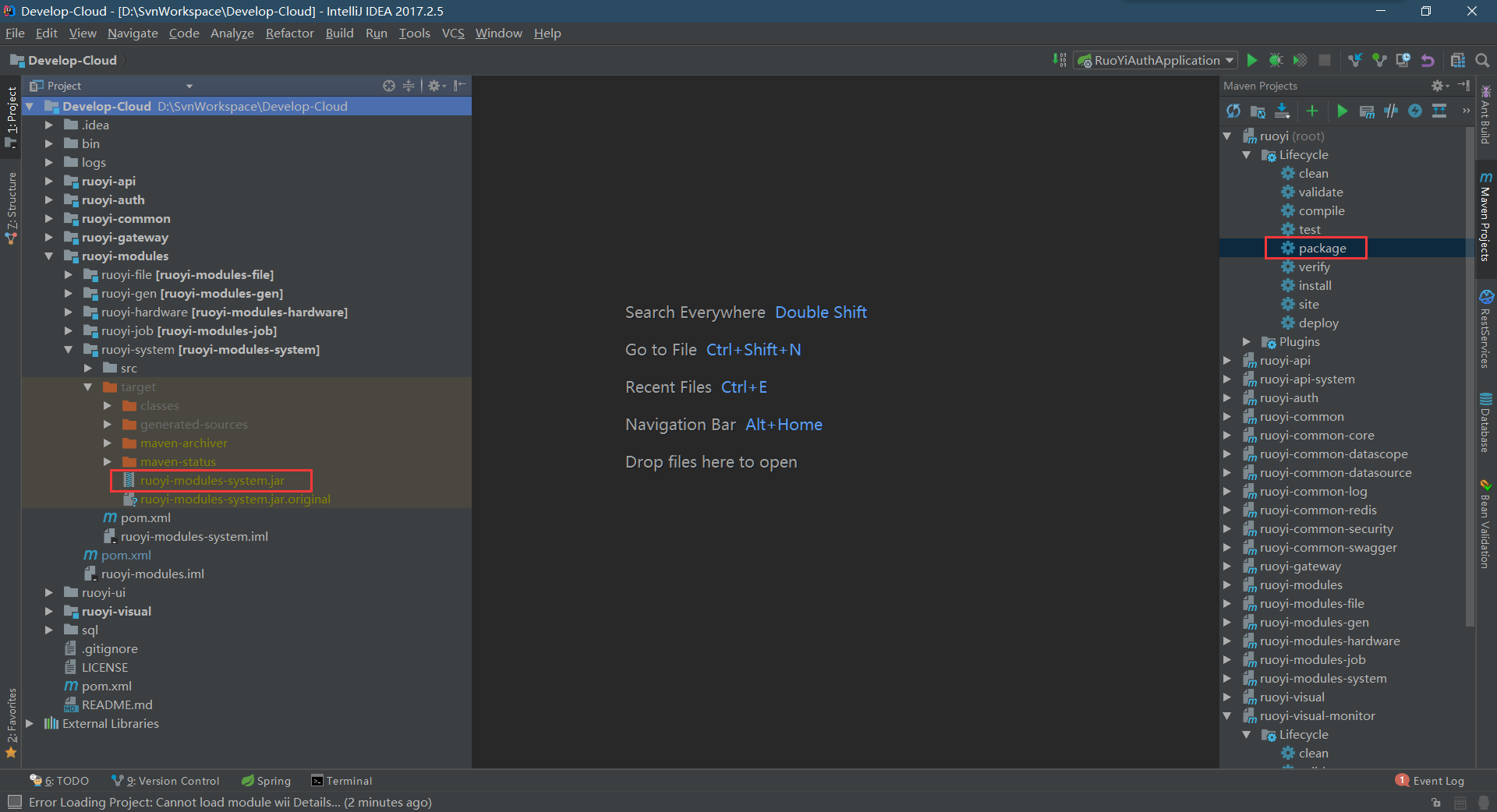Image resolution: width=1497 pixels, height=812 pixels.
Task: Expand ruoyi-gateway in Maven Projects
Action: [x=1227, y=567]
